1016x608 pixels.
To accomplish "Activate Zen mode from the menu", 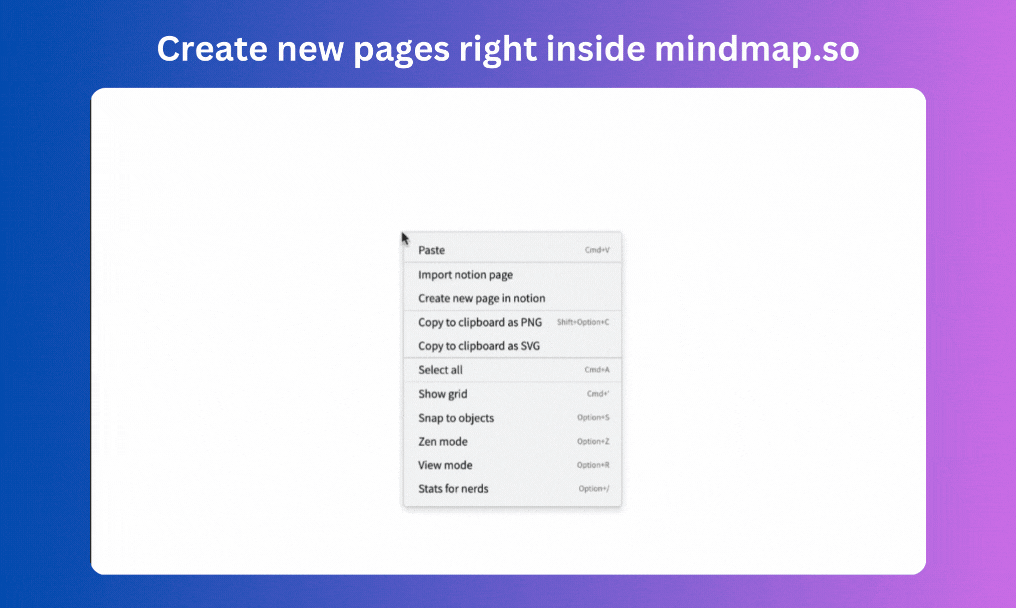I will coord(512,441).
